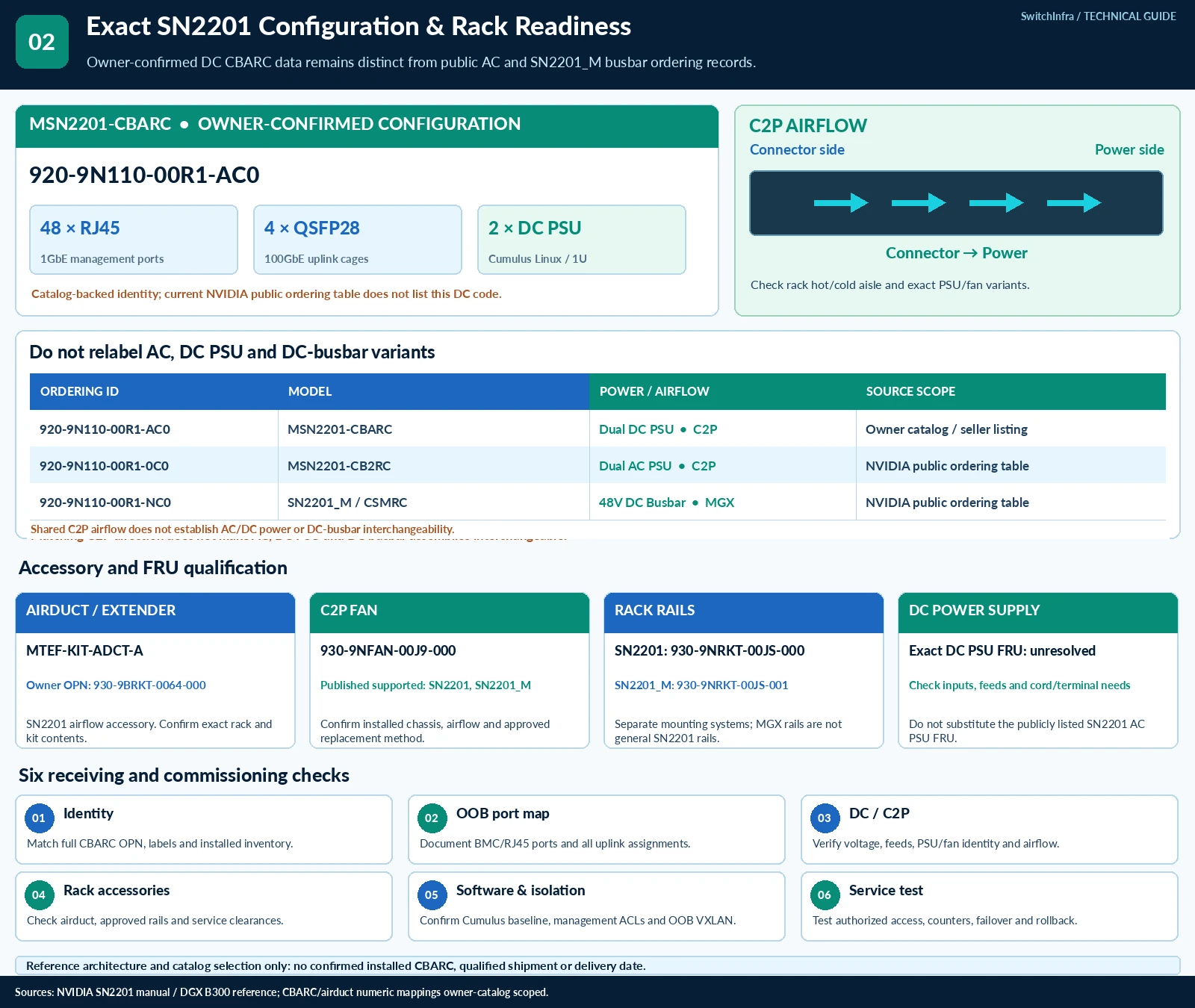Click the Identity check title
The image size is (1195, 1008).
(x=88, y=813)
